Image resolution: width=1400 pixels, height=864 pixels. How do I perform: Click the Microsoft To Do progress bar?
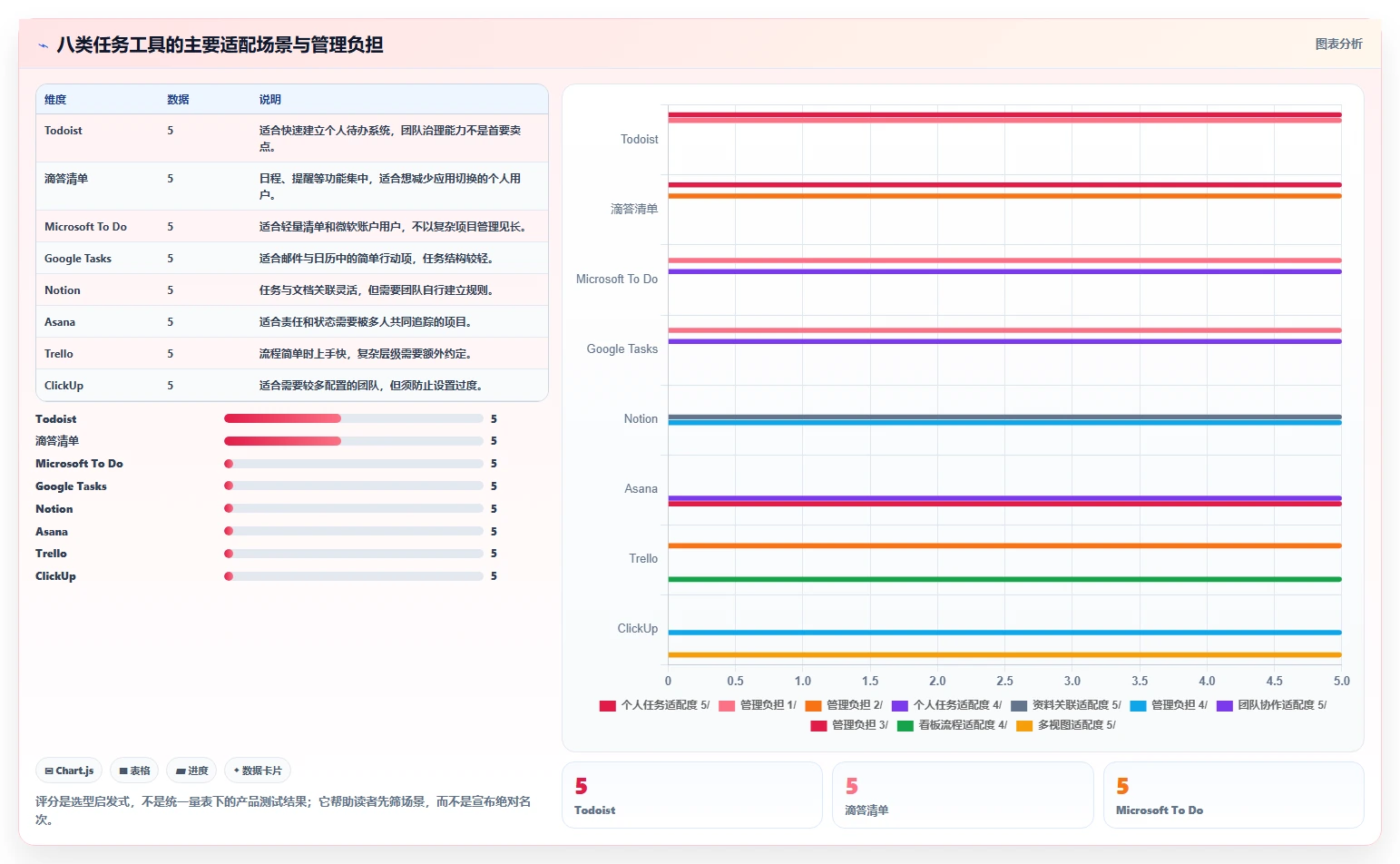(x=354, y=464)
